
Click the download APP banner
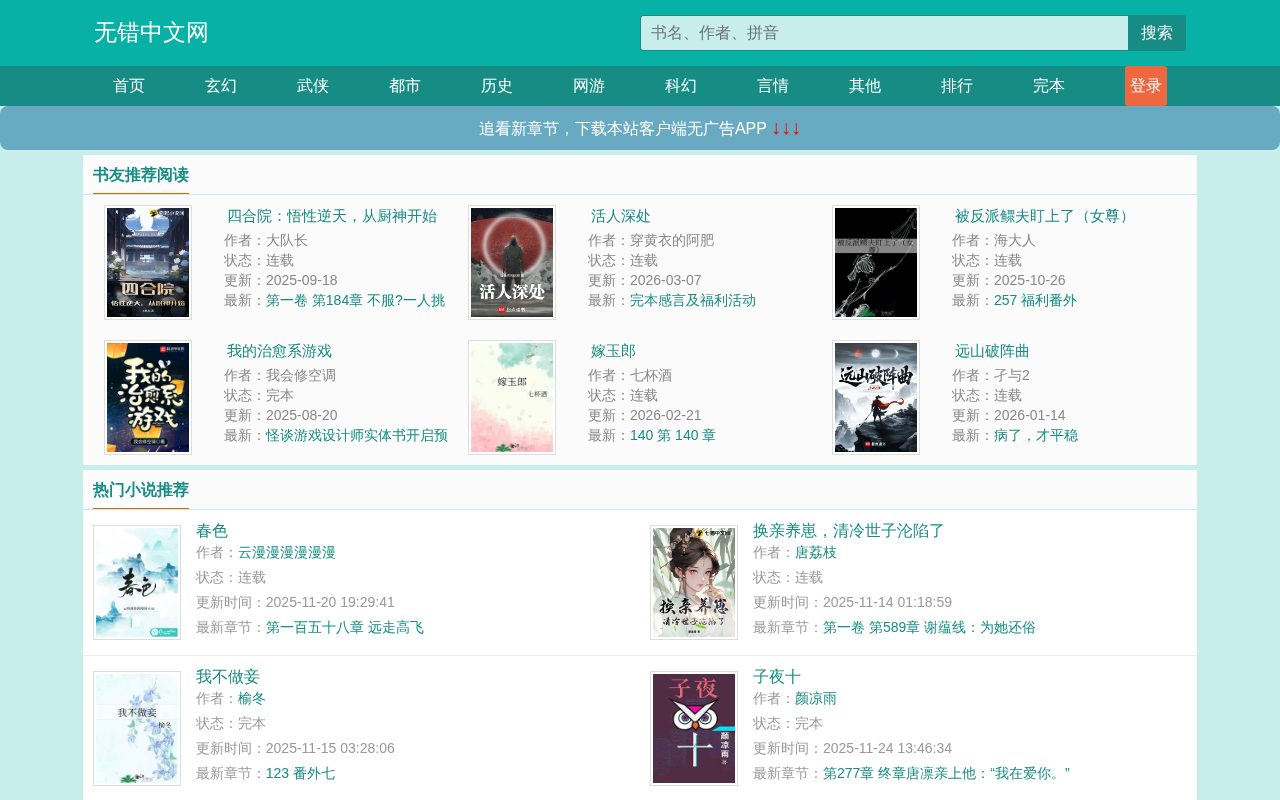tap(640, 128)
